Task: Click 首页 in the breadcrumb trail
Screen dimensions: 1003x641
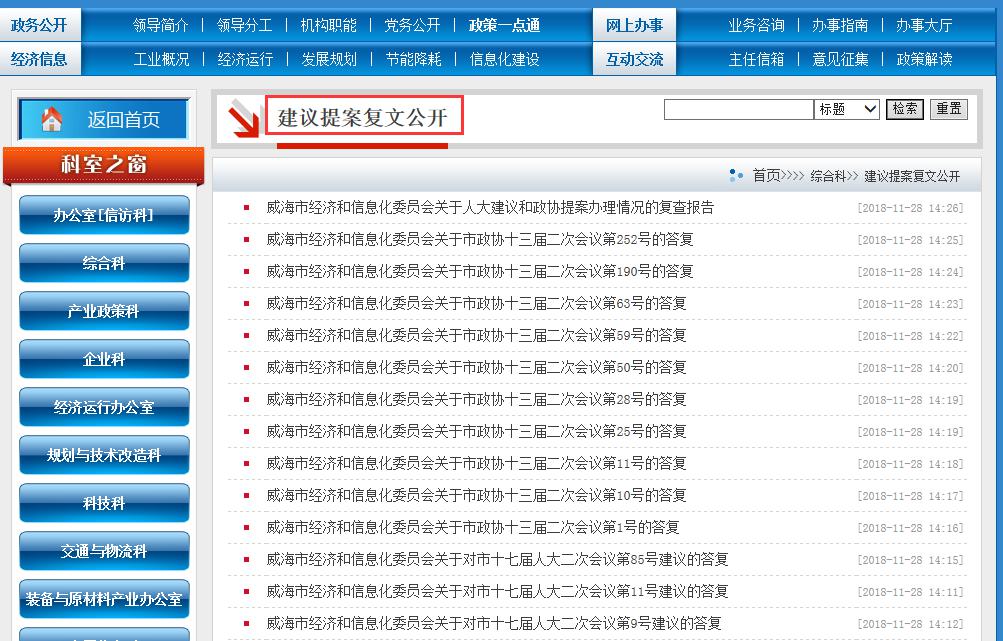Action: click(x=766, y=176)
